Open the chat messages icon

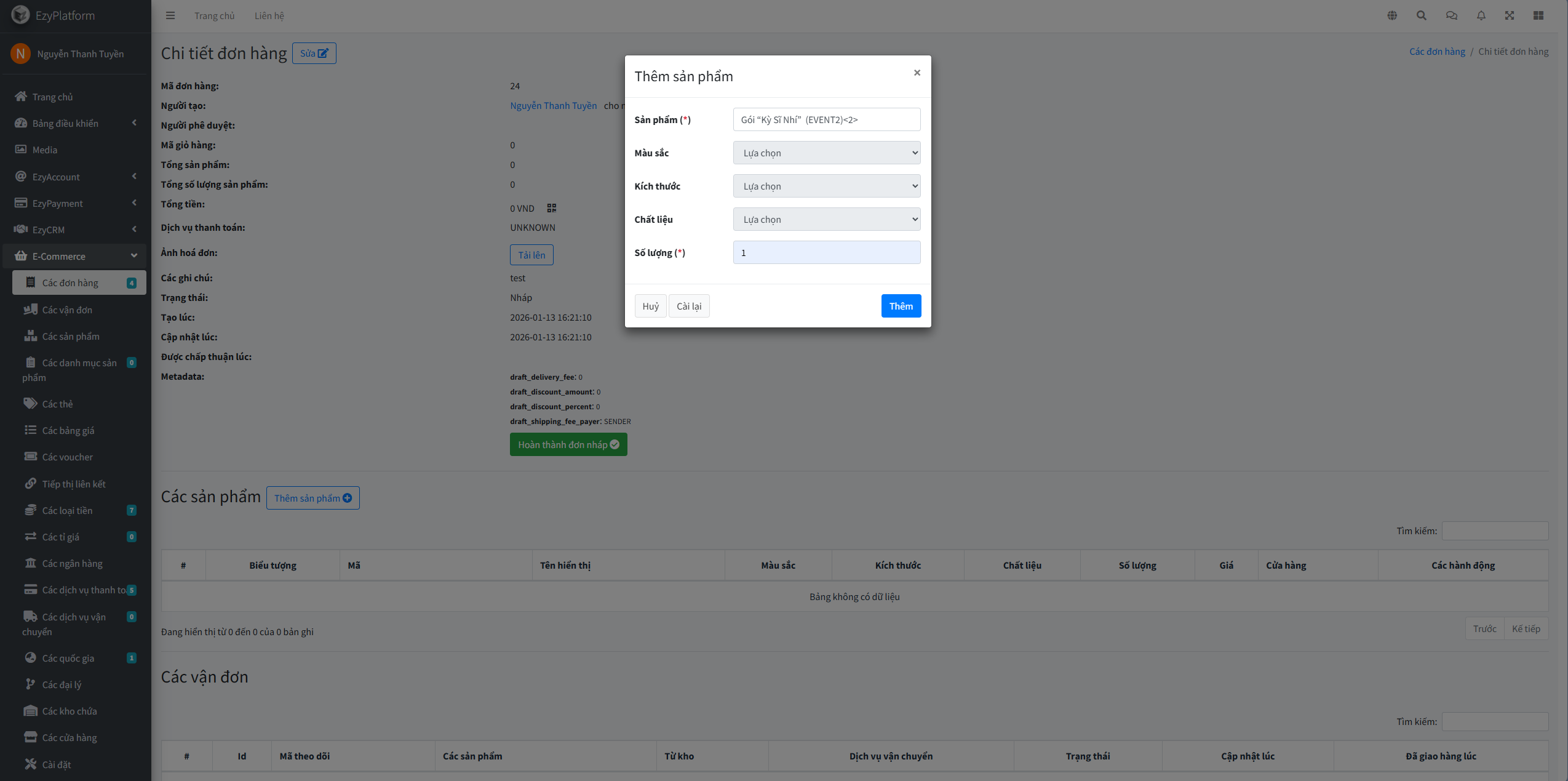(1451, 15)
